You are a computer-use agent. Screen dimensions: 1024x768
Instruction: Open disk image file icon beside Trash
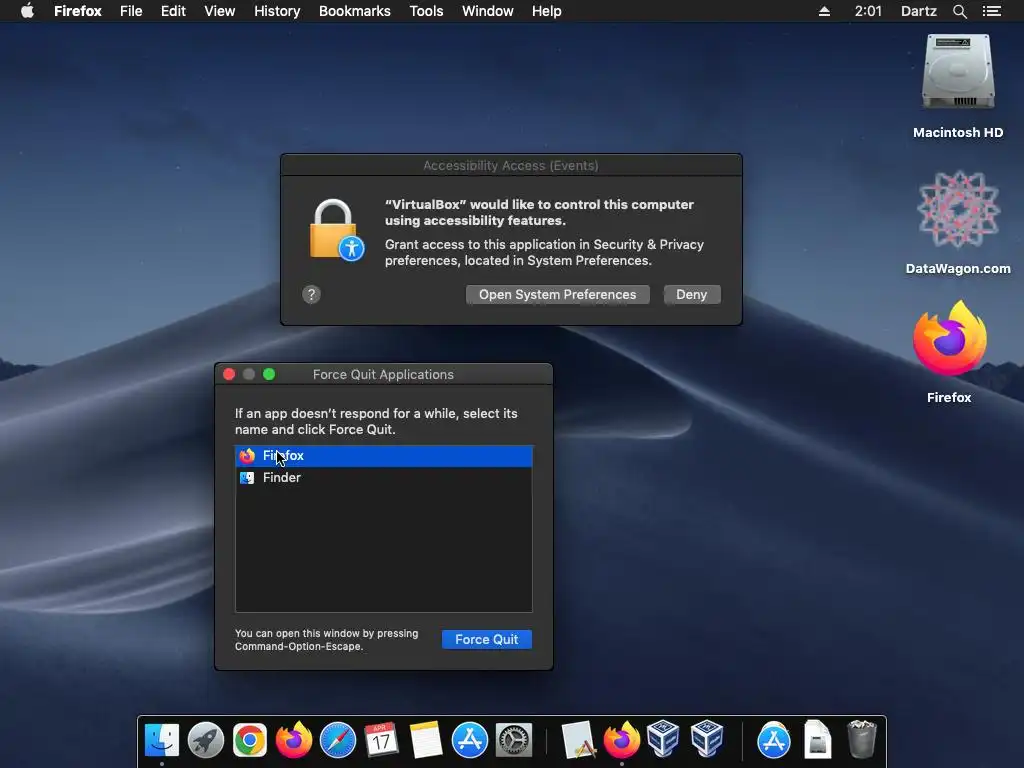[818, 740]
